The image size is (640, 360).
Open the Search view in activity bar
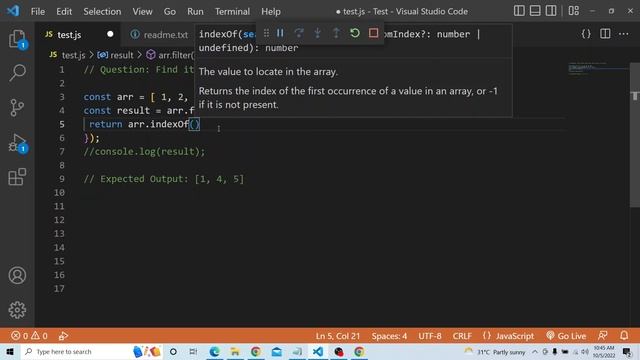coord(17,73)
